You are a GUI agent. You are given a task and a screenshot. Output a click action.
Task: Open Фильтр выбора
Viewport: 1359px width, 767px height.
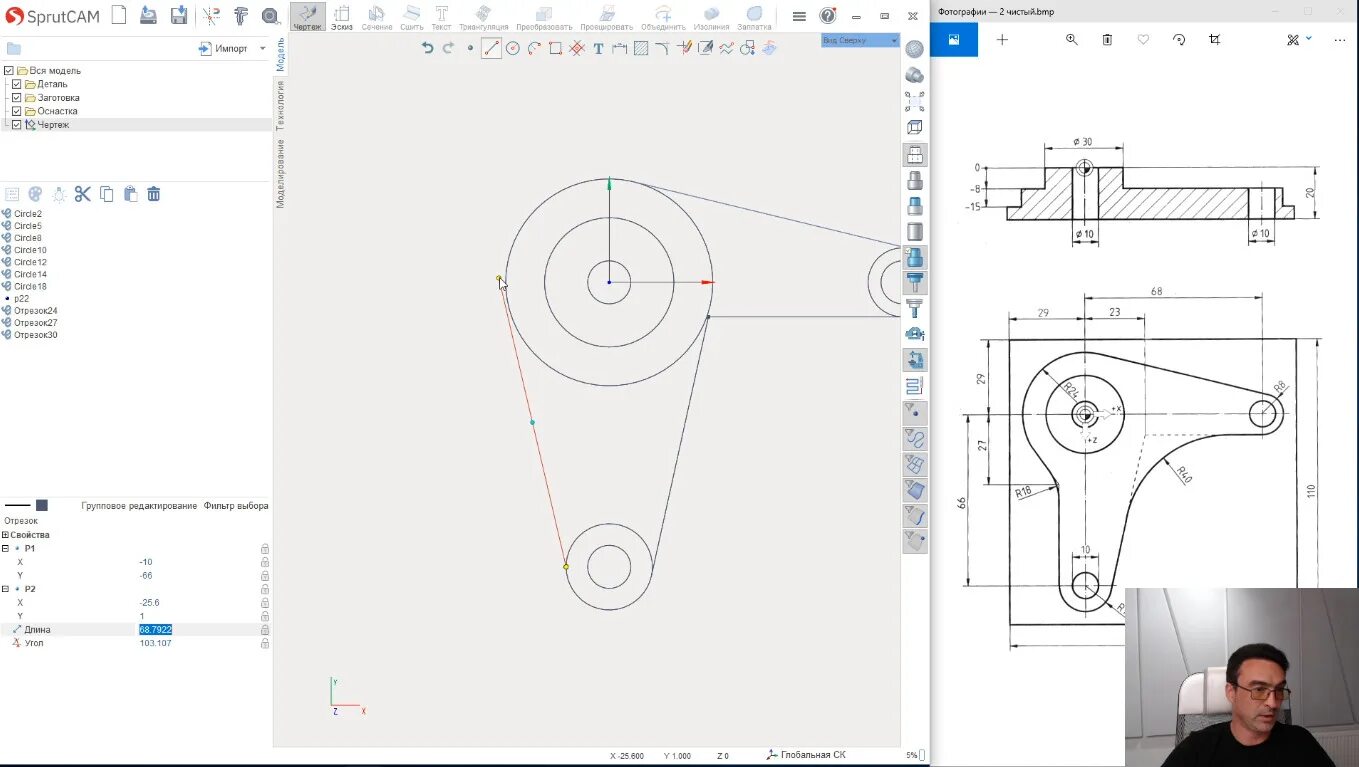click(236, 506)
